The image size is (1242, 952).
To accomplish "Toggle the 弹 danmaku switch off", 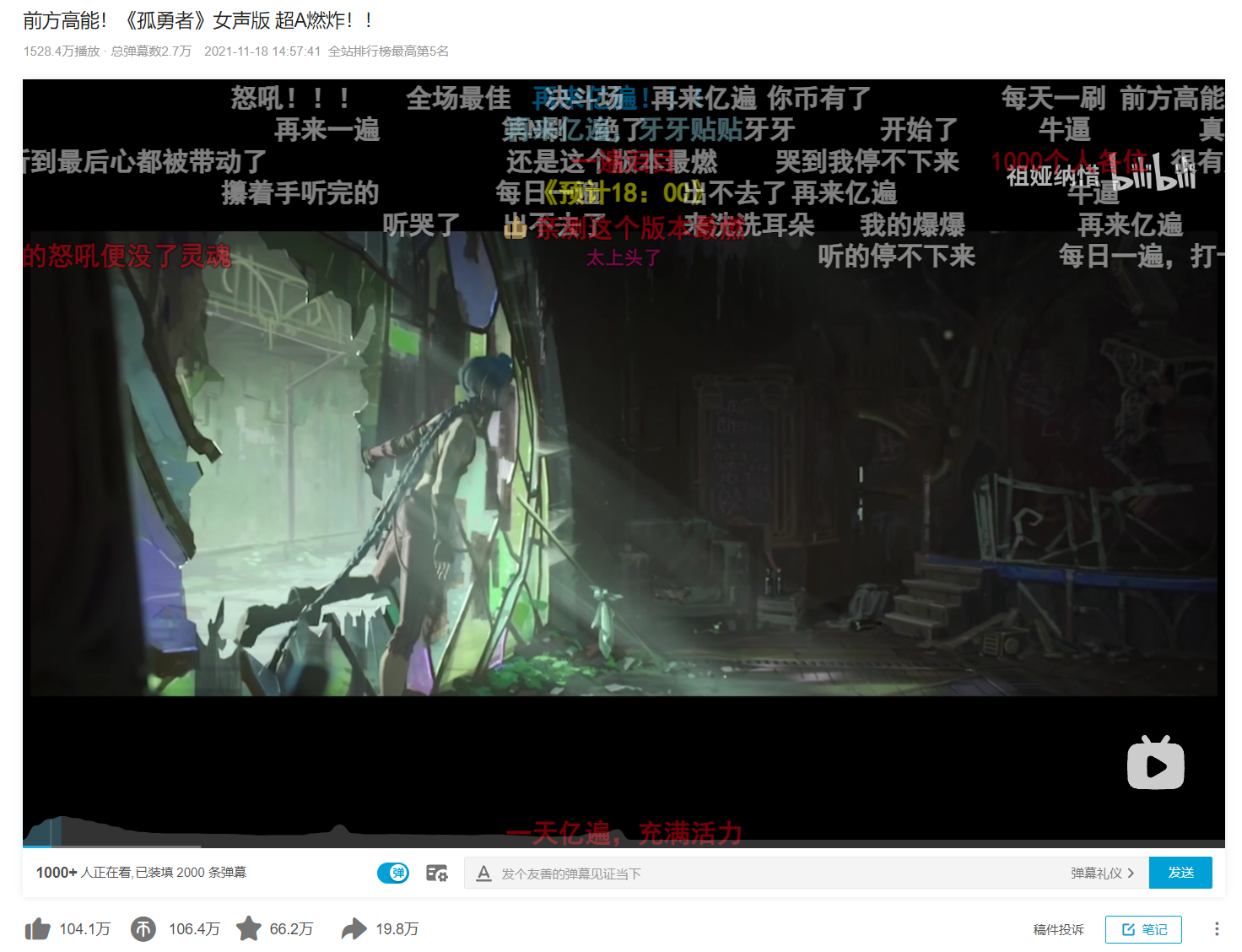I will pos(393,873).
